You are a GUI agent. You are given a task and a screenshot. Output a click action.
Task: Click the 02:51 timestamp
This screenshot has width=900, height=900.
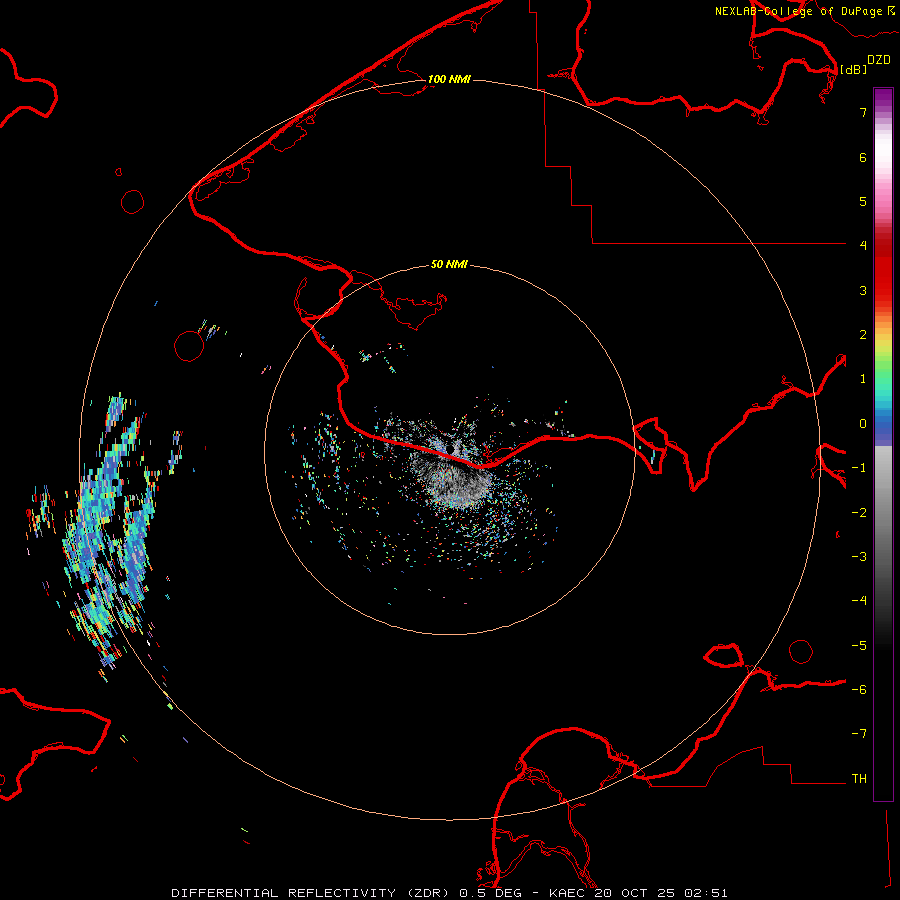707,893
